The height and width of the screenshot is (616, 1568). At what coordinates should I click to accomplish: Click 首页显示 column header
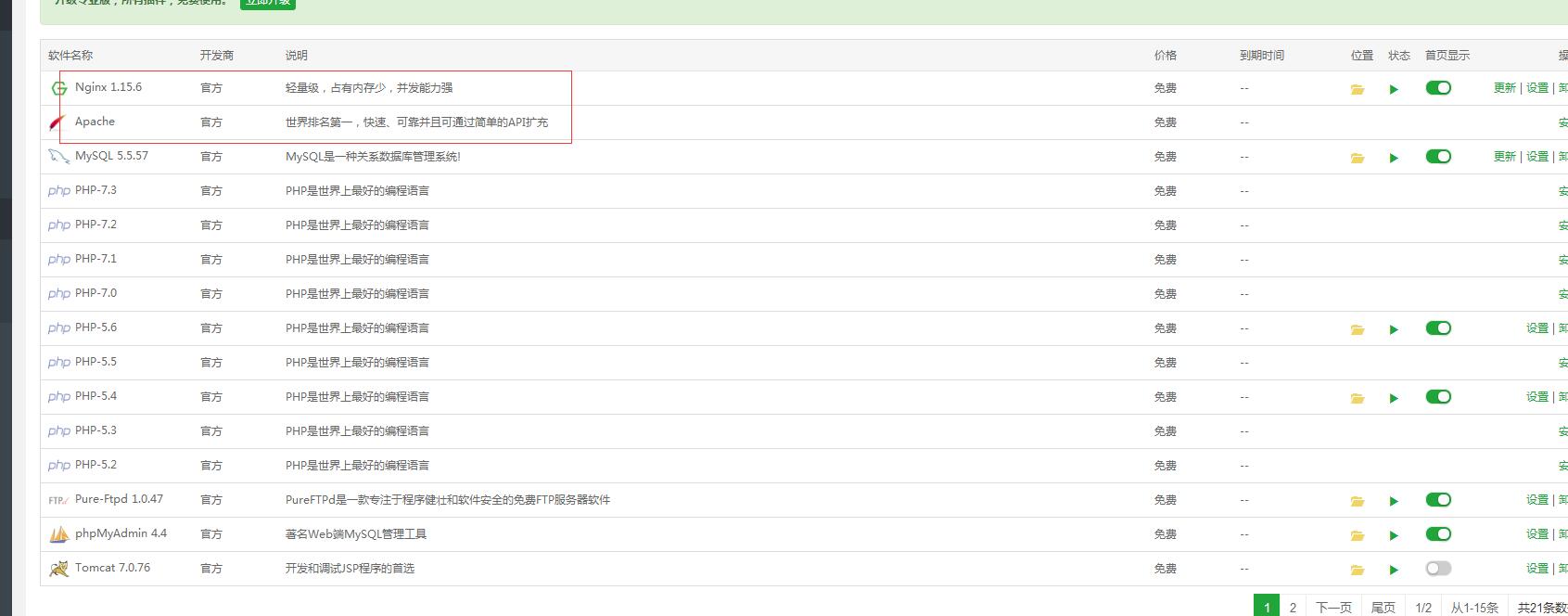[1447, 56]
